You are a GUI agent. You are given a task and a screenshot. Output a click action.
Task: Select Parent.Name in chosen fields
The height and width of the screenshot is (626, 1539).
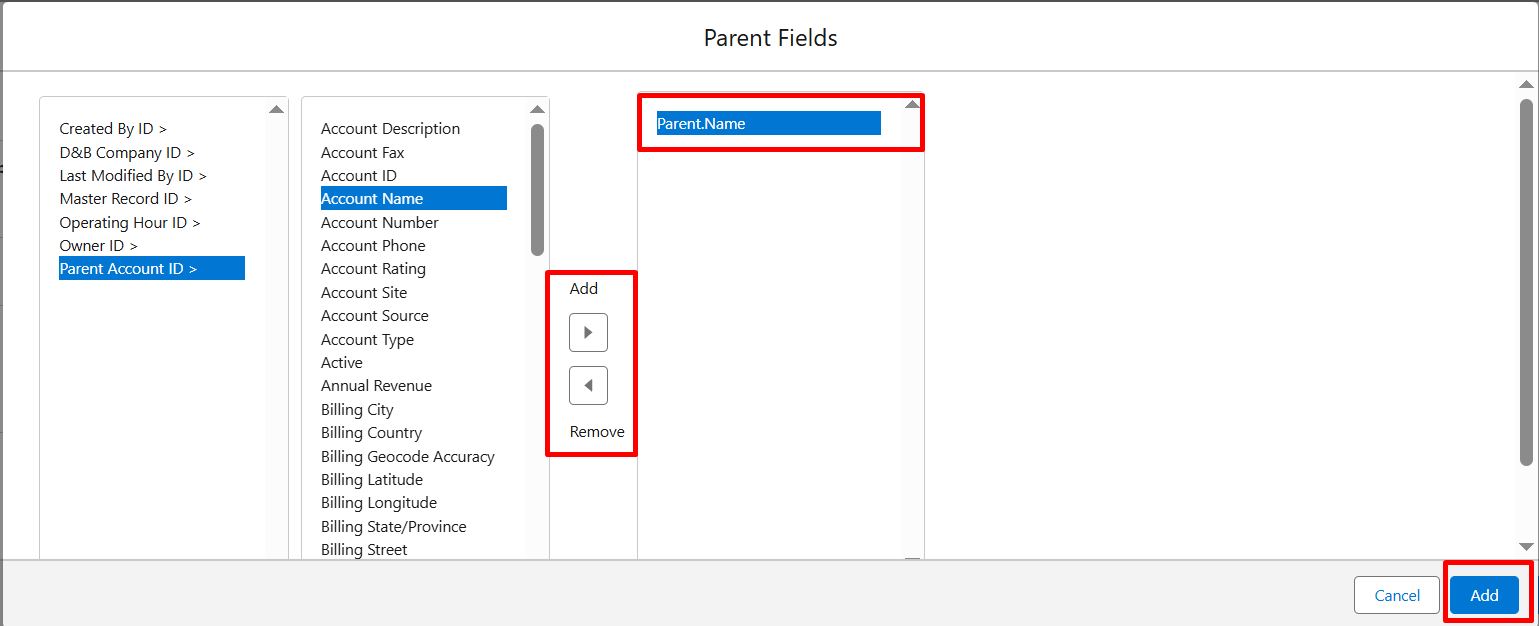[768, 124]
